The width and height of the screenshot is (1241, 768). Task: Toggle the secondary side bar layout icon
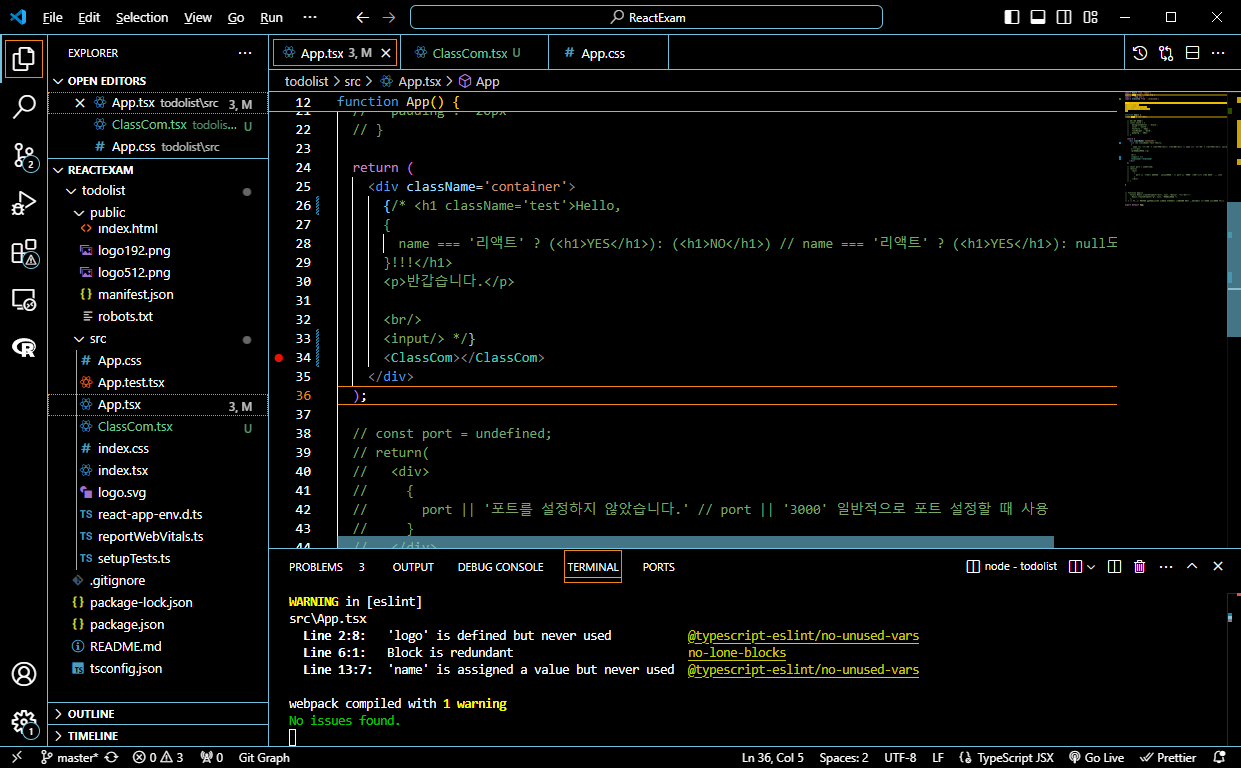click(x=1064, y=17)
